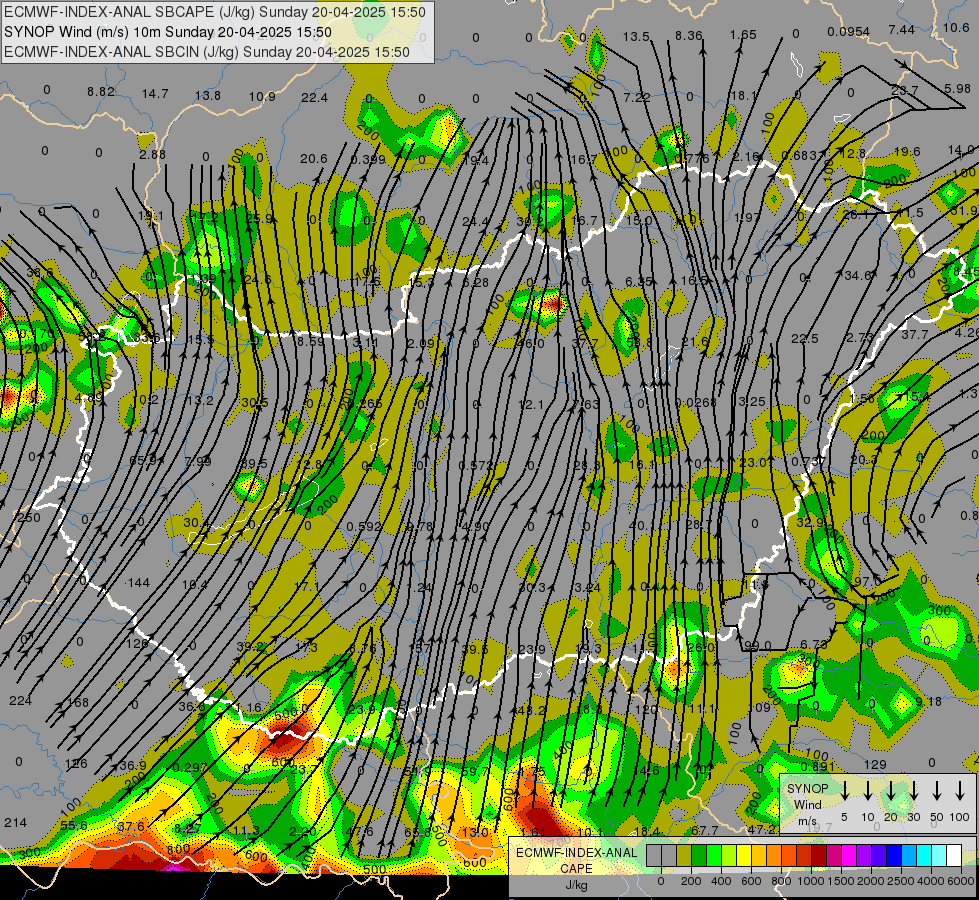979x900 pixels.
Task: Click the ECMWF-INDEX-ANAL SBCAPE title line
Action: [215, 12]
